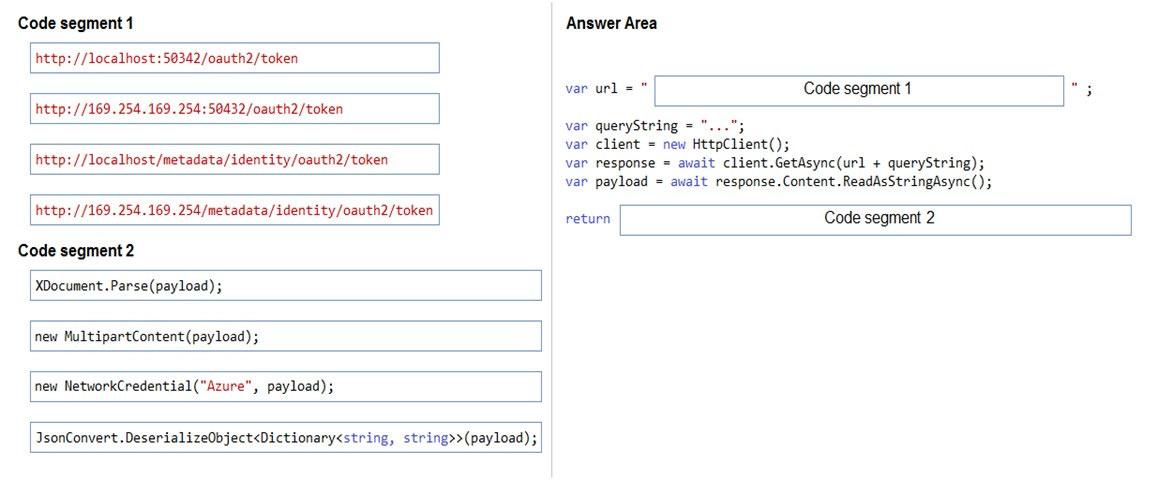Click the Code segment 1 drop target

click(x=859, y=90)
